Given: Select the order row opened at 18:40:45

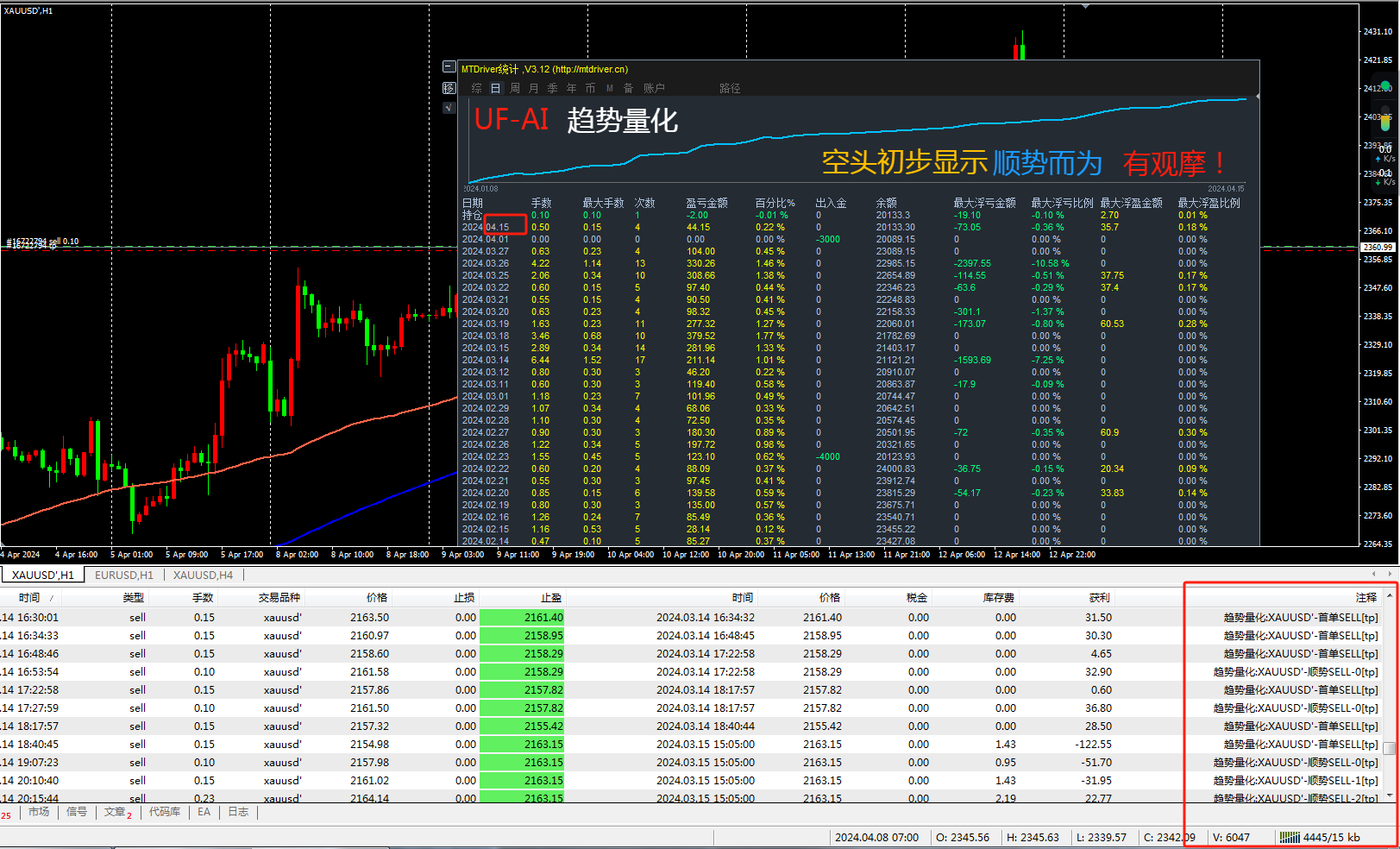Looking at the screenshot, I should click(690, 744).
